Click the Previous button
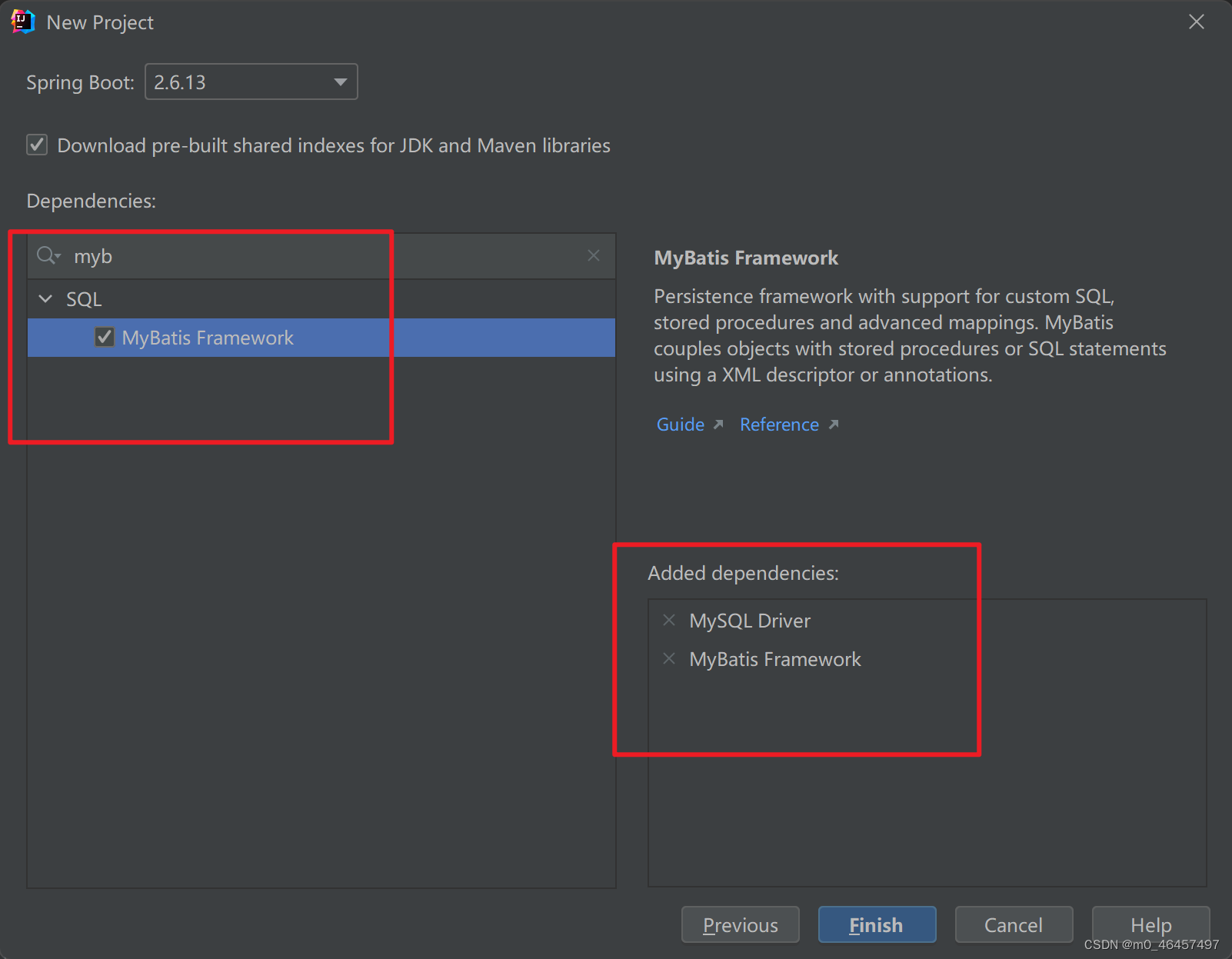 (740, 924)
